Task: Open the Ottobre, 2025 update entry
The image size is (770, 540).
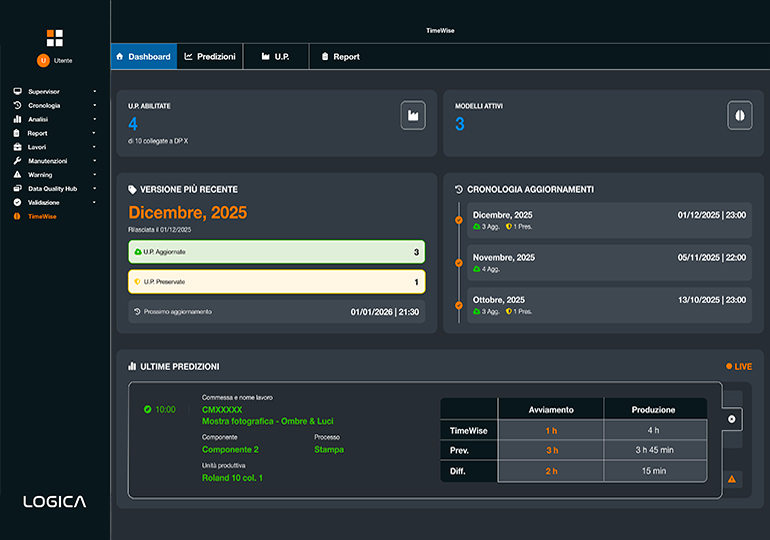Action: point(609,305)
